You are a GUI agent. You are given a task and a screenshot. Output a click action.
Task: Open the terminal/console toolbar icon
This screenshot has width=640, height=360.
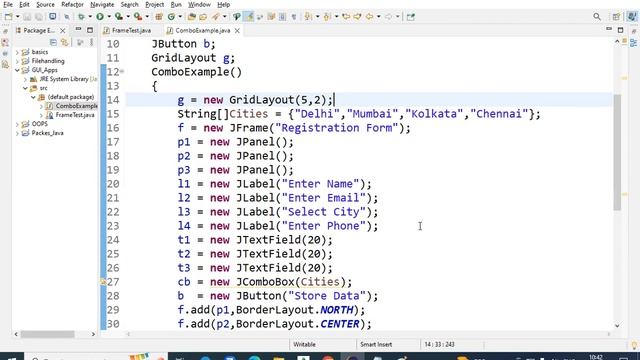52,17
